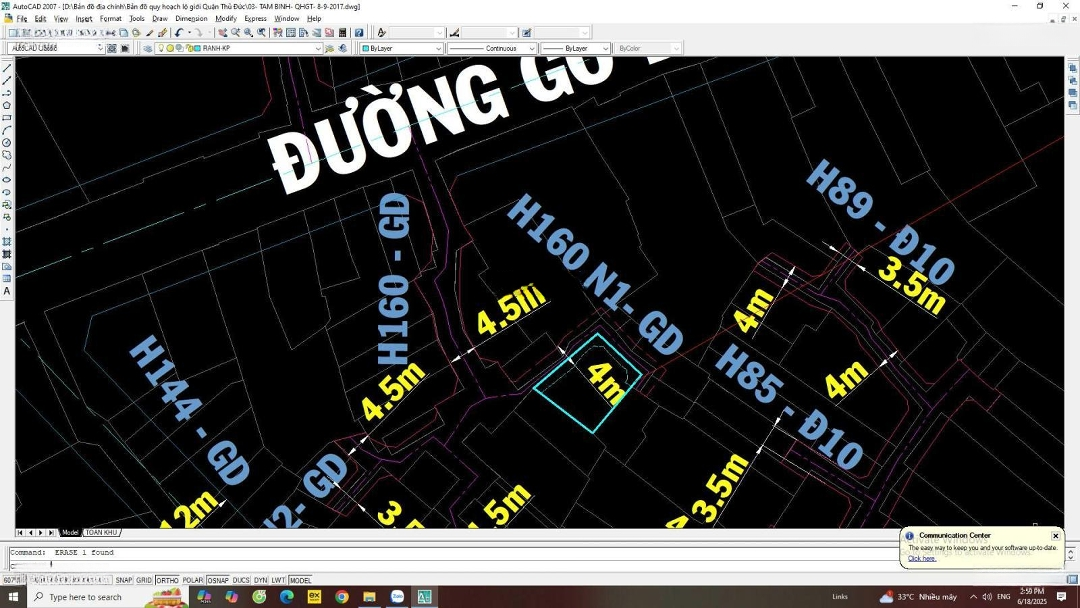This screenshot has height=608, width=1080.
Task: Select the Multiline Text tool
Action: 7,291
